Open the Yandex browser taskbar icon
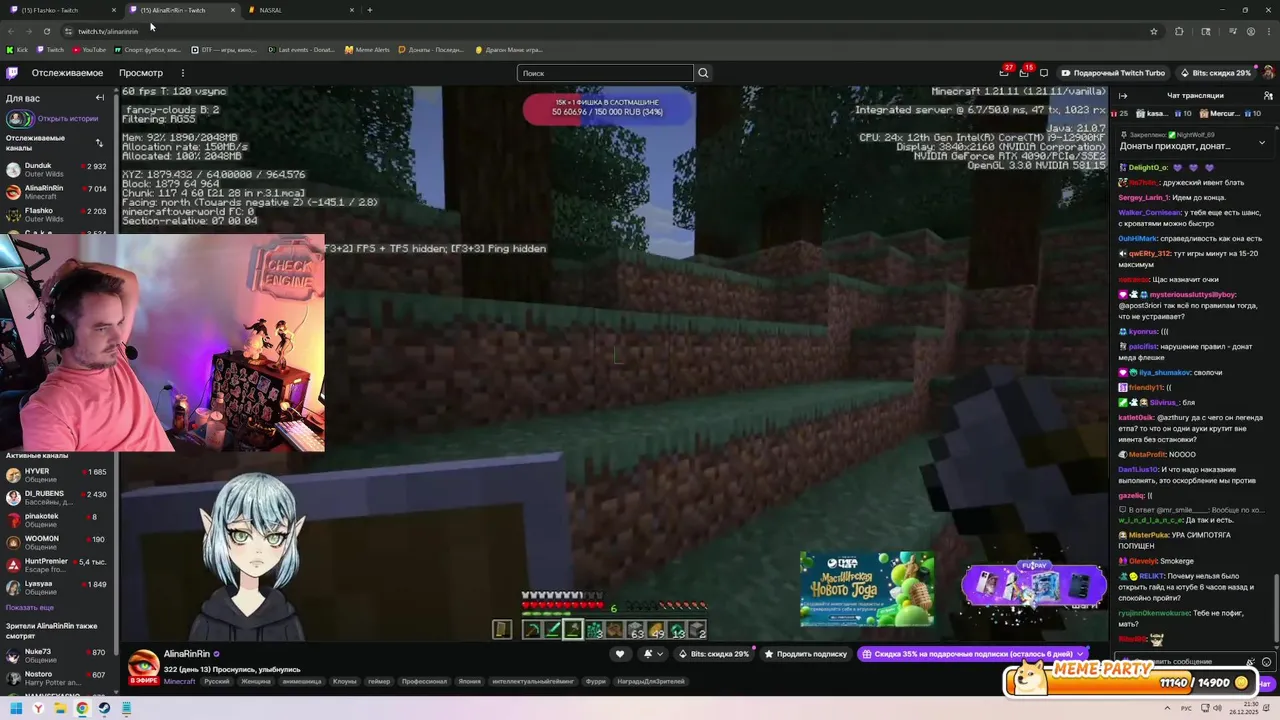 (39, 708)
